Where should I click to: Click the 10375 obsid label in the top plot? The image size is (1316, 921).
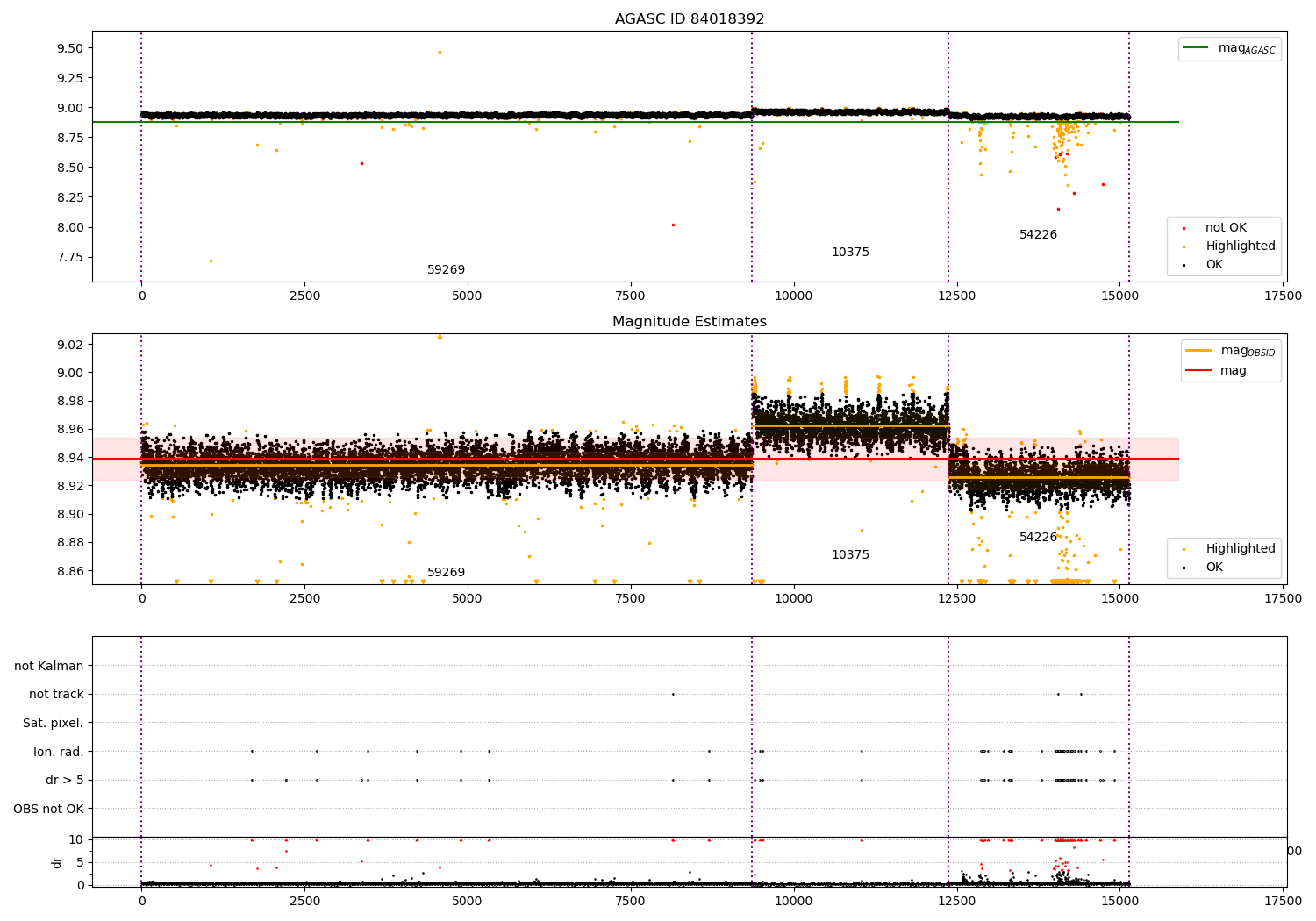point(850,253)
